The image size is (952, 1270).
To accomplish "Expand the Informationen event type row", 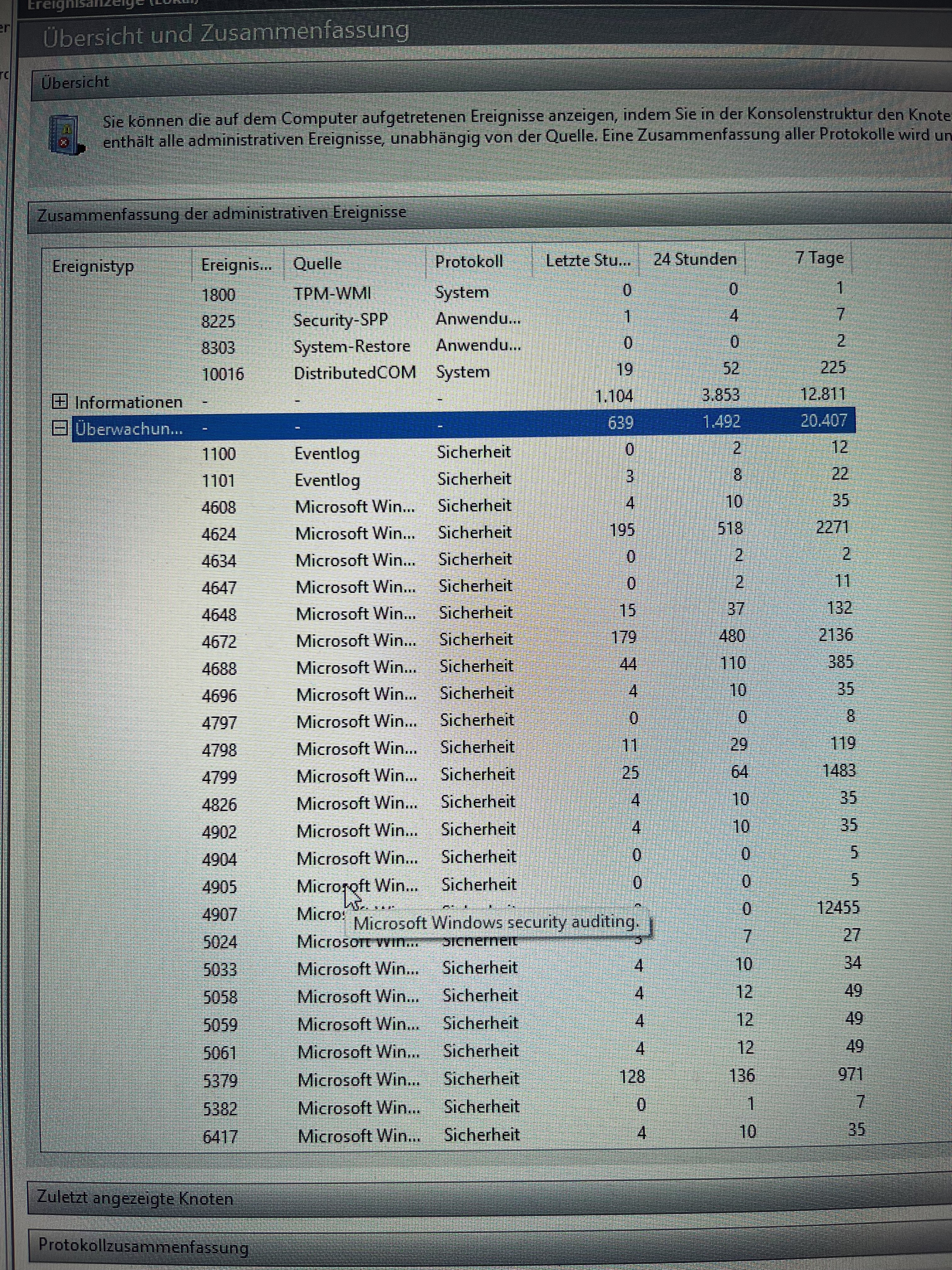I will coord(60,401).
